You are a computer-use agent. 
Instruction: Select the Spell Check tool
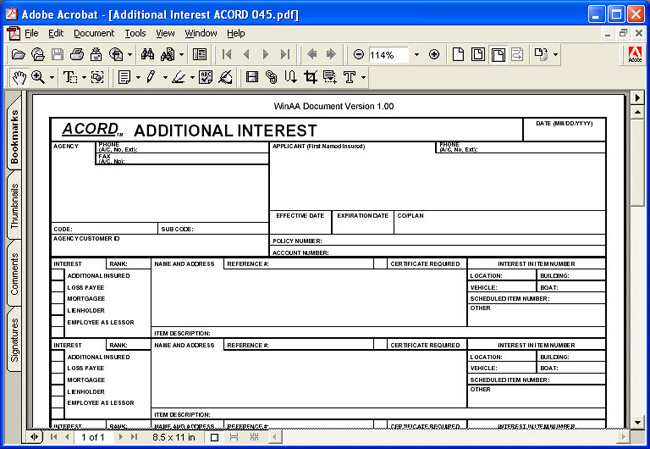(205, 77)
